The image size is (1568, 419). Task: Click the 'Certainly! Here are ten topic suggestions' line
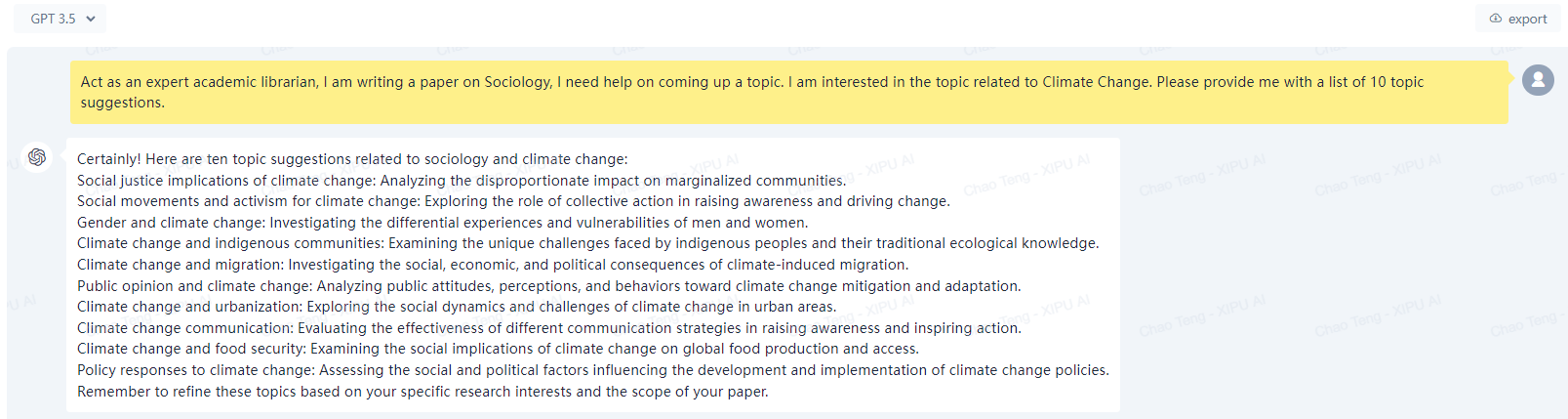pyautogui.click(x=352, y=159)
